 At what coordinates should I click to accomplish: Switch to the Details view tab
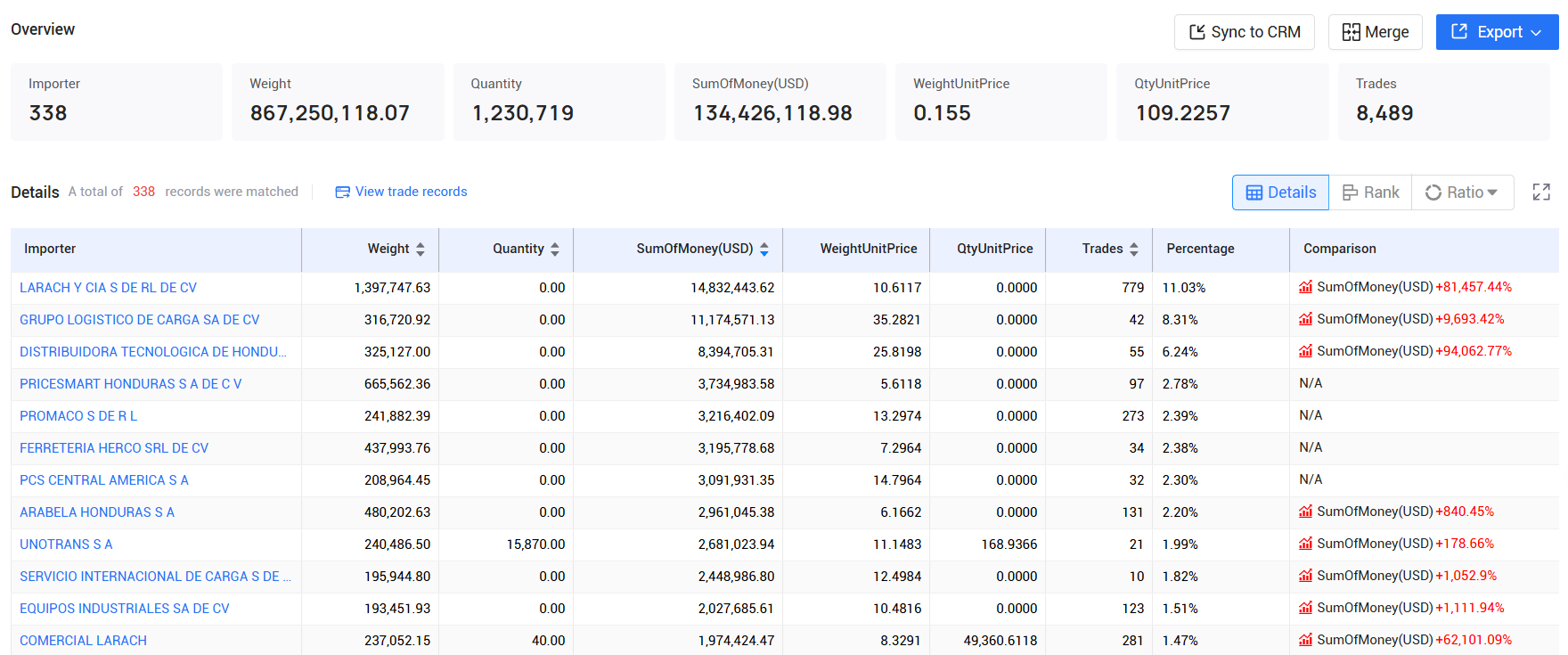pyautogui.click(x=1280, y=192)
